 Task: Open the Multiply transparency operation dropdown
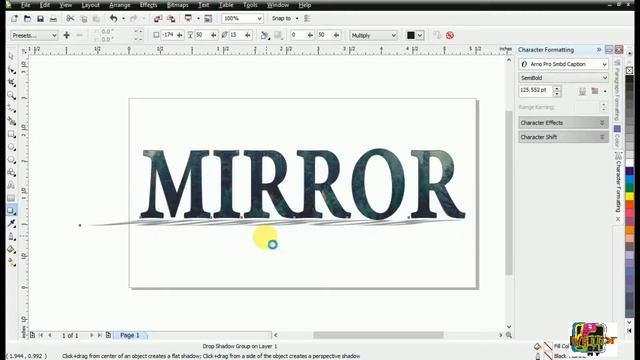tap(373, 36)
